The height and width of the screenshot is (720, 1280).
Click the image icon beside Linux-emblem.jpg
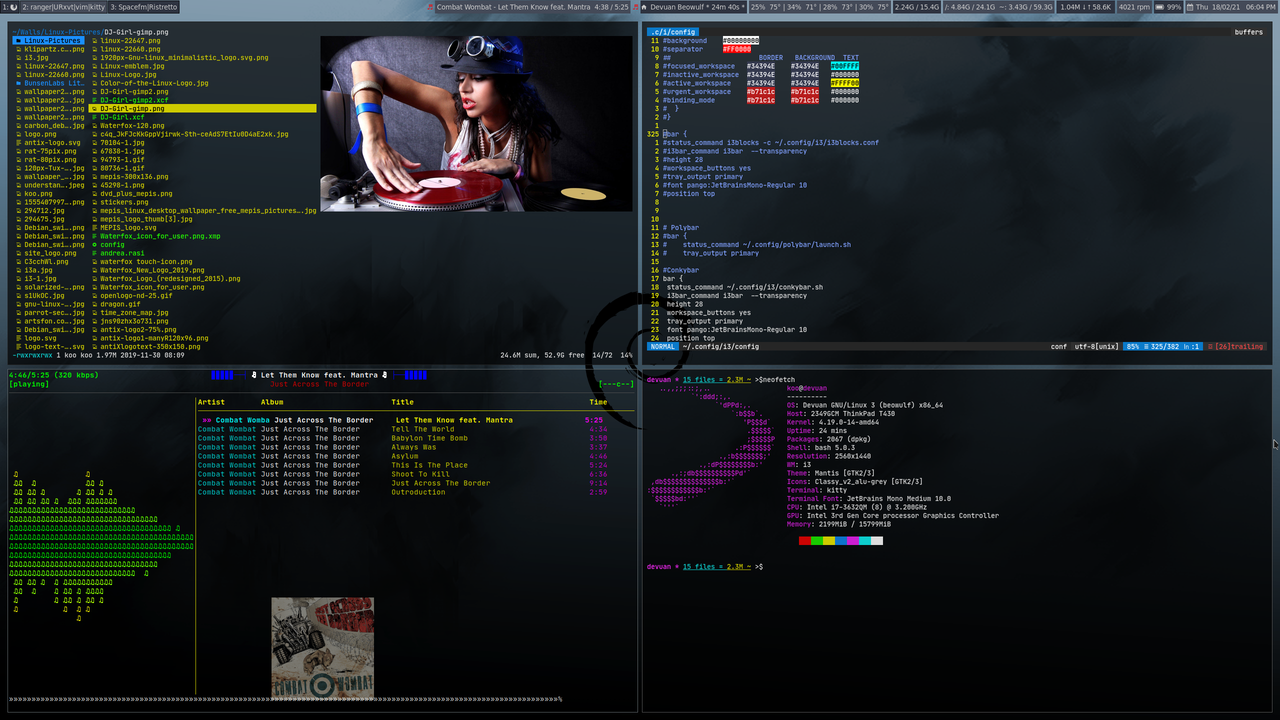pos(94,66)
